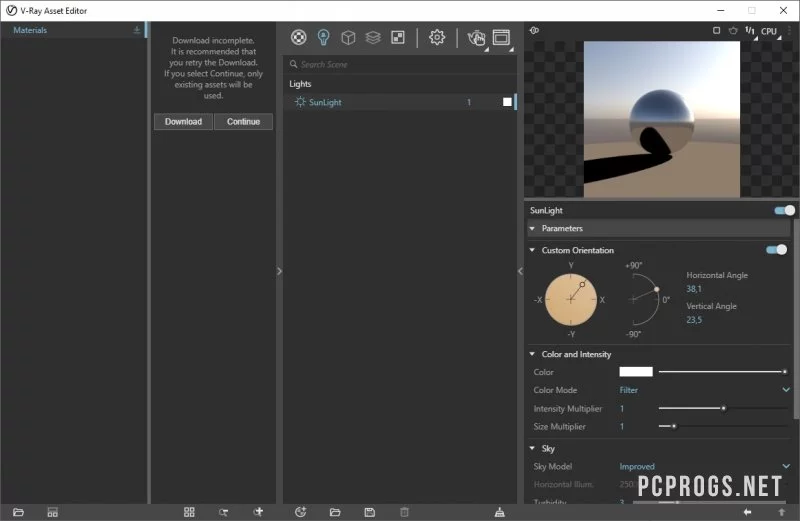Show the V-Ray Frame Buffer window icon

pos(501,37)
